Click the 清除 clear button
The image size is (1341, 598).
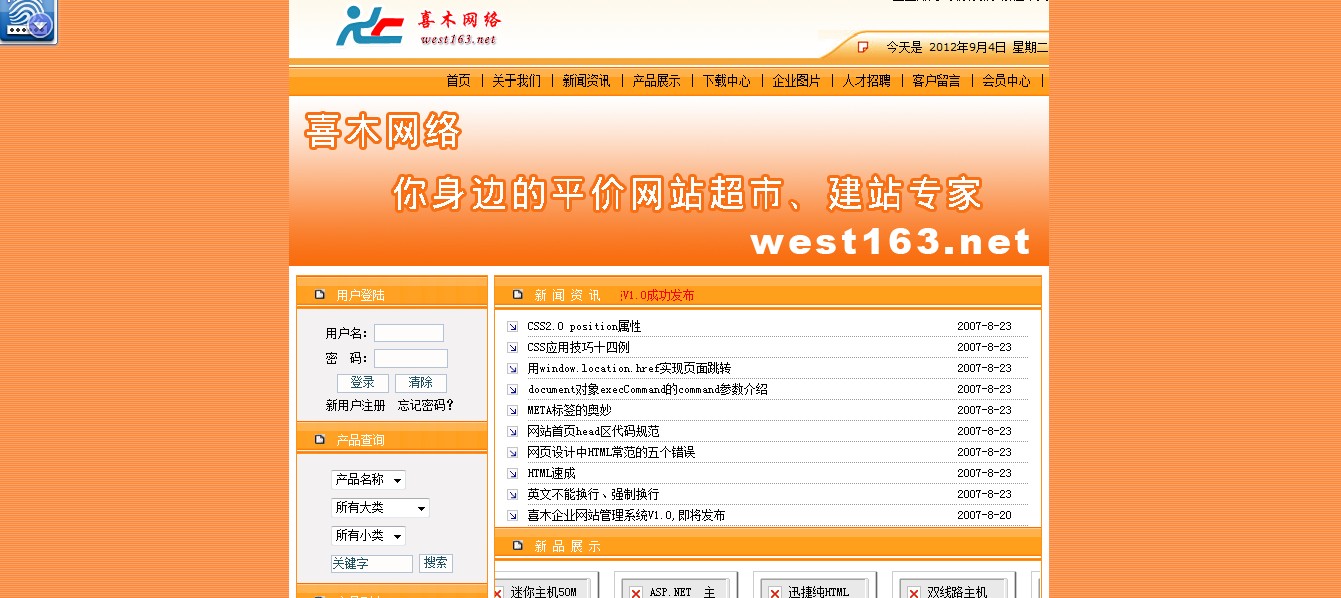421,383
